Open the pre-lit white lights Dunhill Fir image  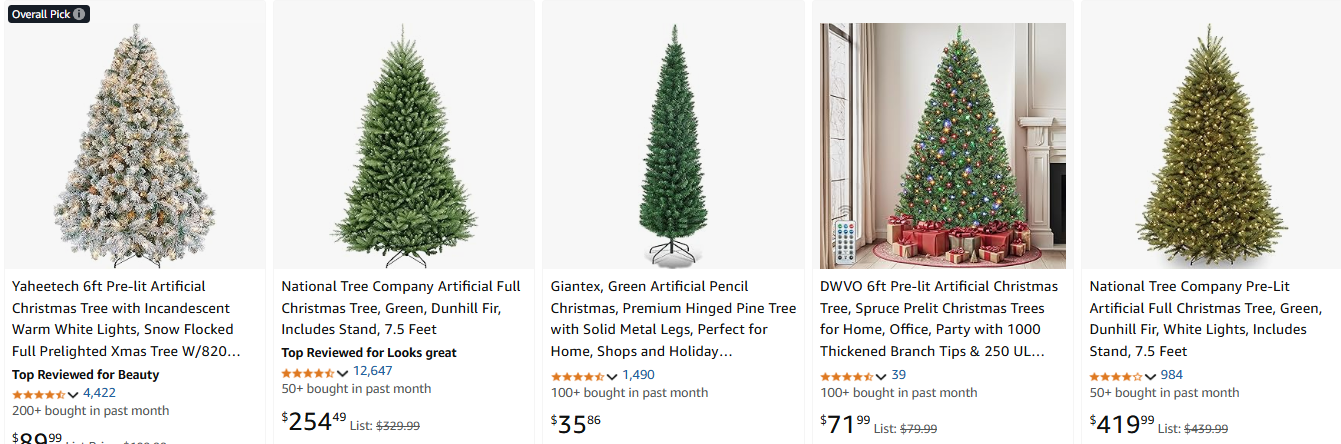click(x=1212, y=145)
